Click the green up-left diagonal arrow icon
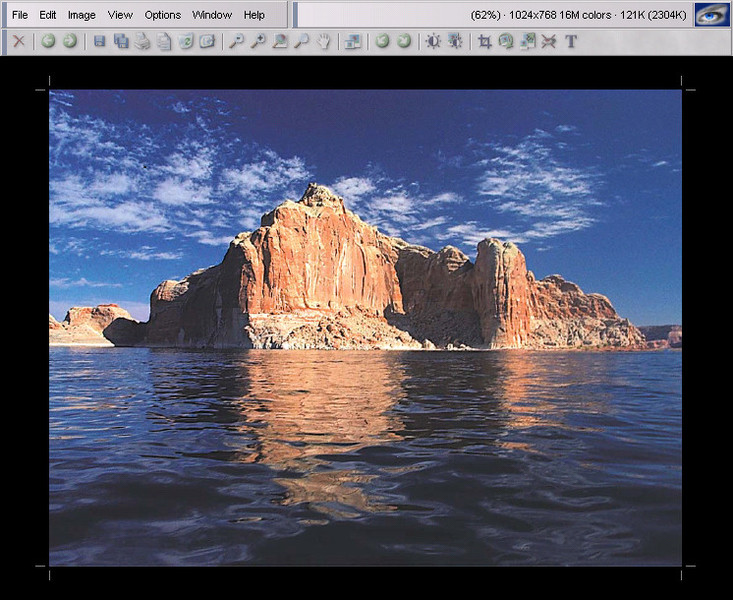Viewport: 733px width, 600px height. click(x=382, y=41)
